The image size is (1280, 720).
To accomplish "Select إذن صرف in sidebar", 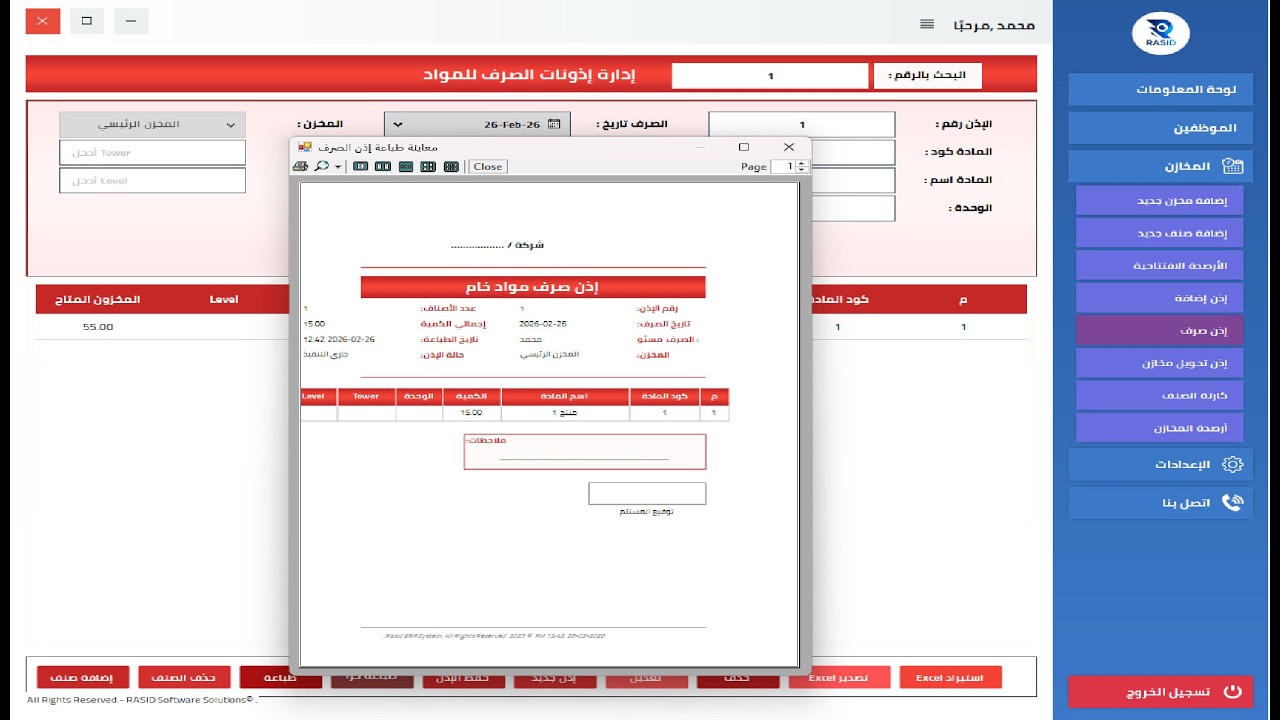I will click(1160, 330).
